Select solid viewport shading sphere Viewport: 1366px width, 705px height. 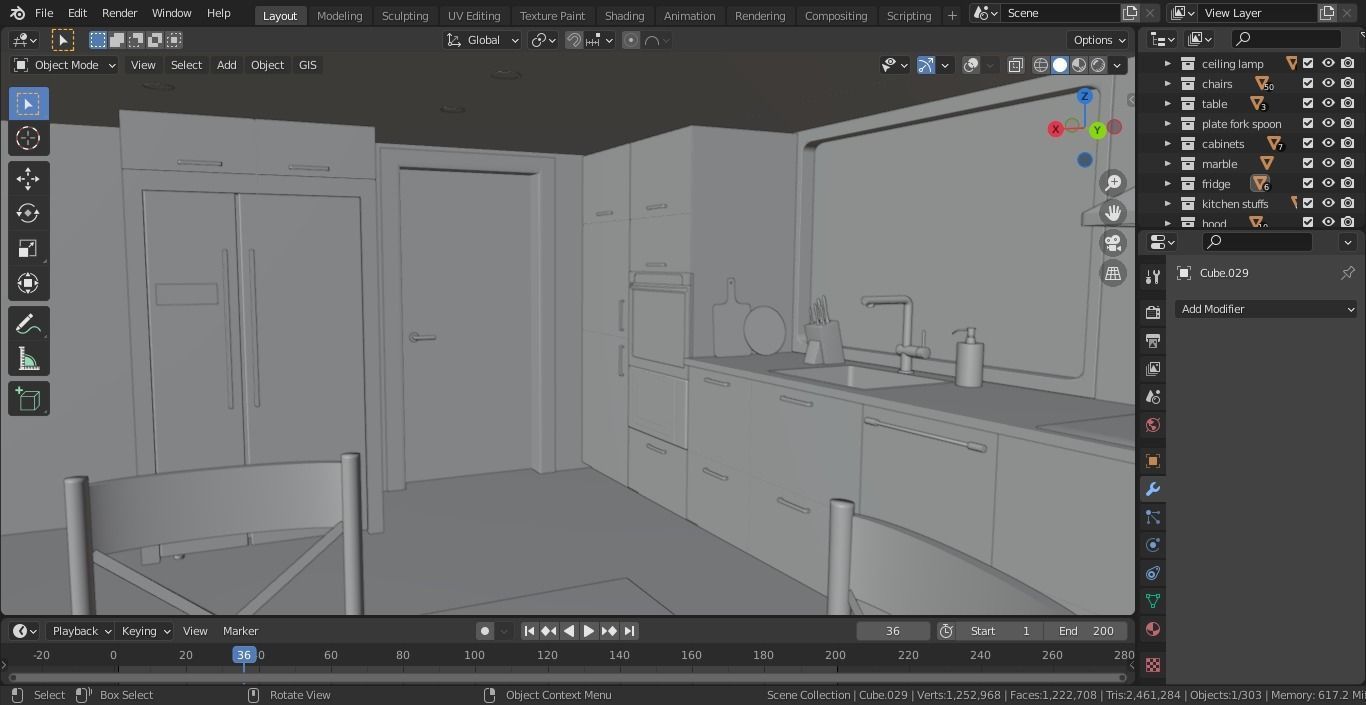(1060, 65)
